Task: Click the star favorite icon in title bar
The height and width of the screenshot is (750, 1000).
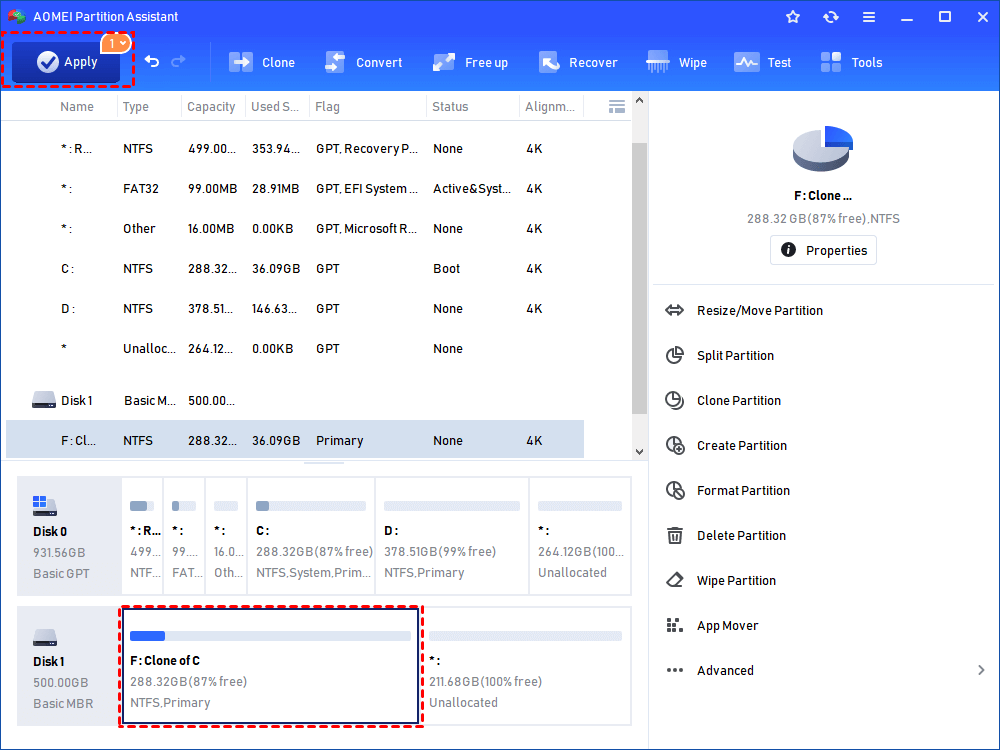Action: tap(793, 17)
